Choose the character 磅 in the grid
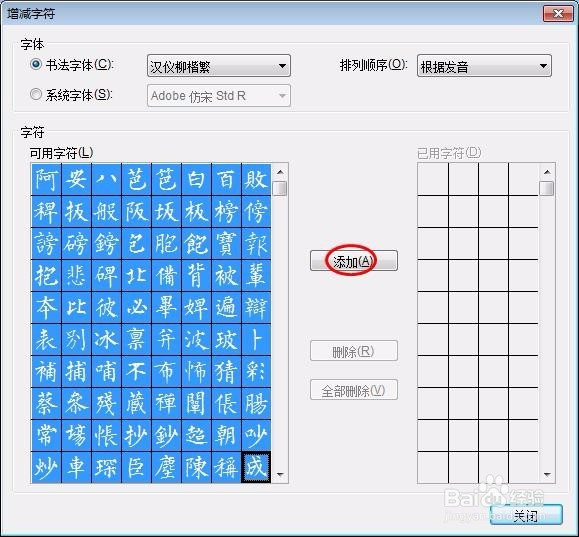The image size is (579, 537). [76, 243]
